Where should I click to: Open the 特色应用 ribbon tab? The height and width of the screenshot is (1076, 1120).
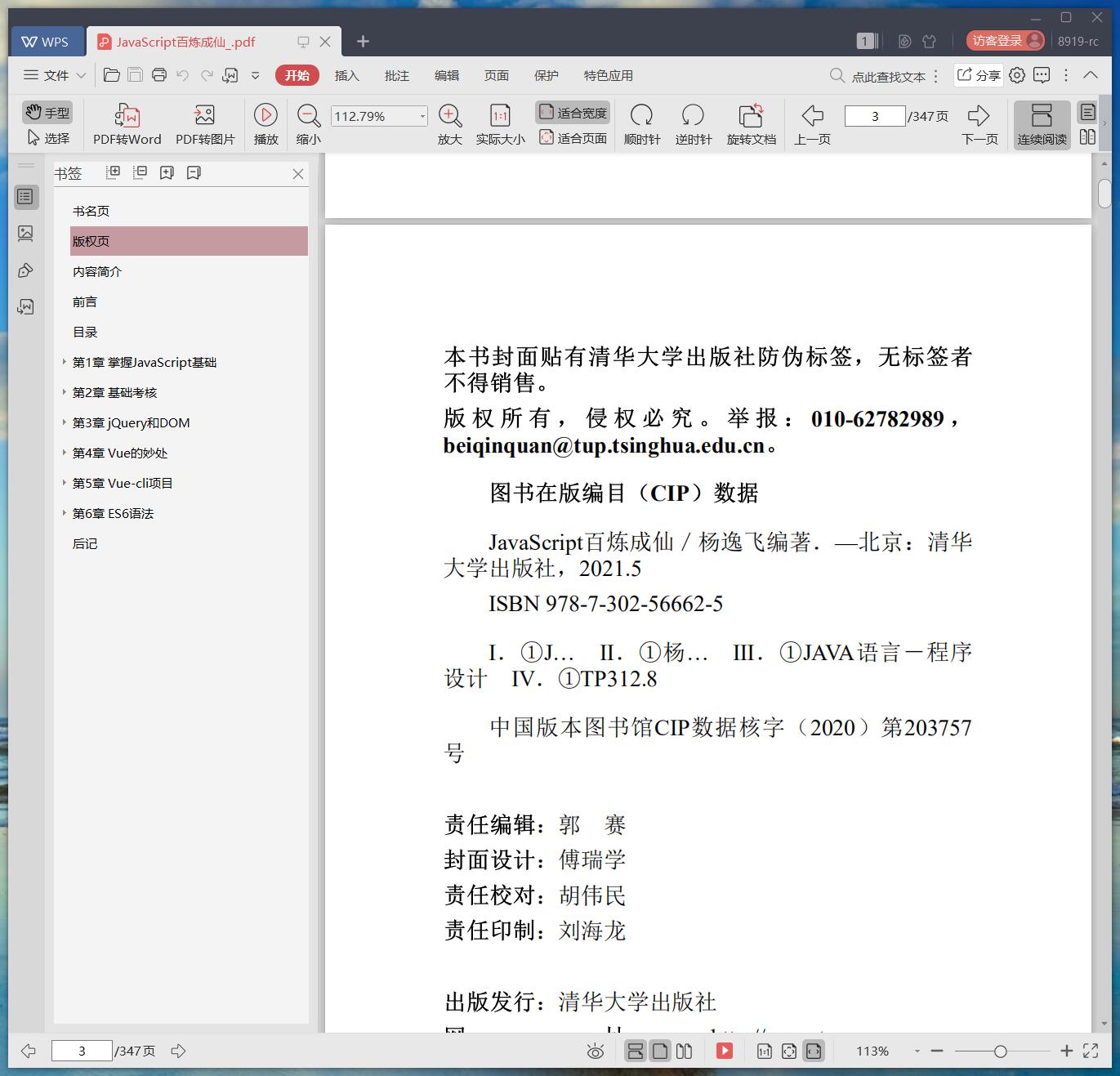pyautogui.click(x=608, y=75)
